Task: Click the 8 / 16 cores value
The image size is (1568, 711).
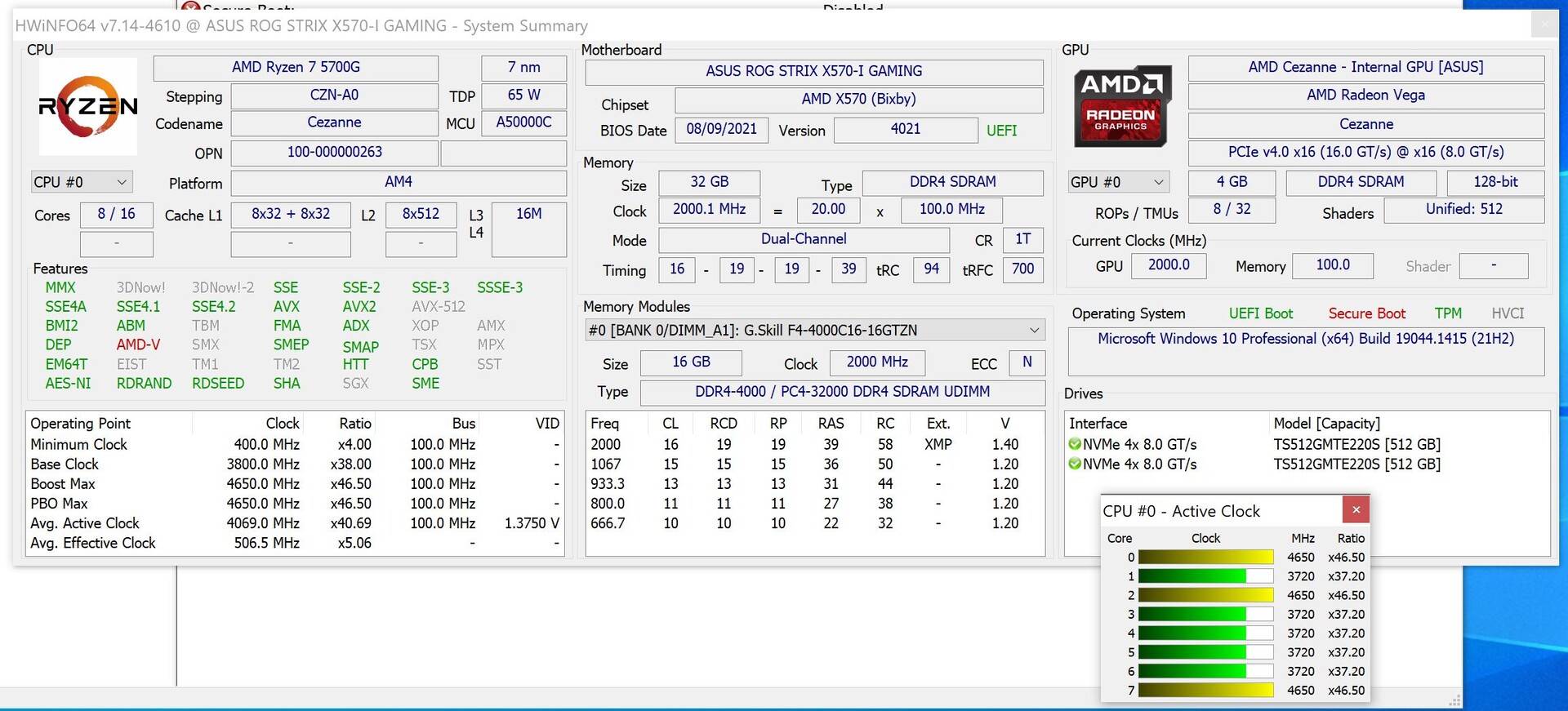Action: 117,214
